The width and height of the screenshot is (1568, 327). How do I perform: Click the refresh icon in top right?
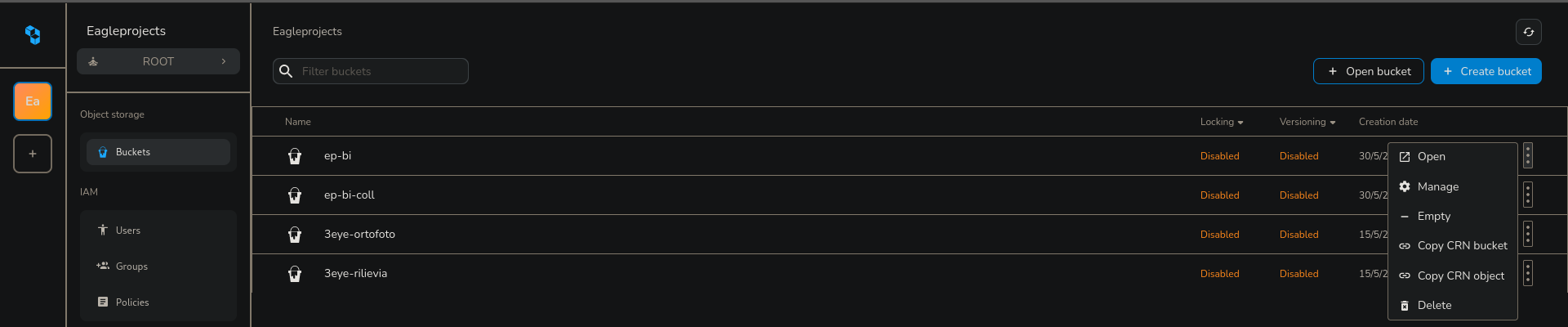1528,32
